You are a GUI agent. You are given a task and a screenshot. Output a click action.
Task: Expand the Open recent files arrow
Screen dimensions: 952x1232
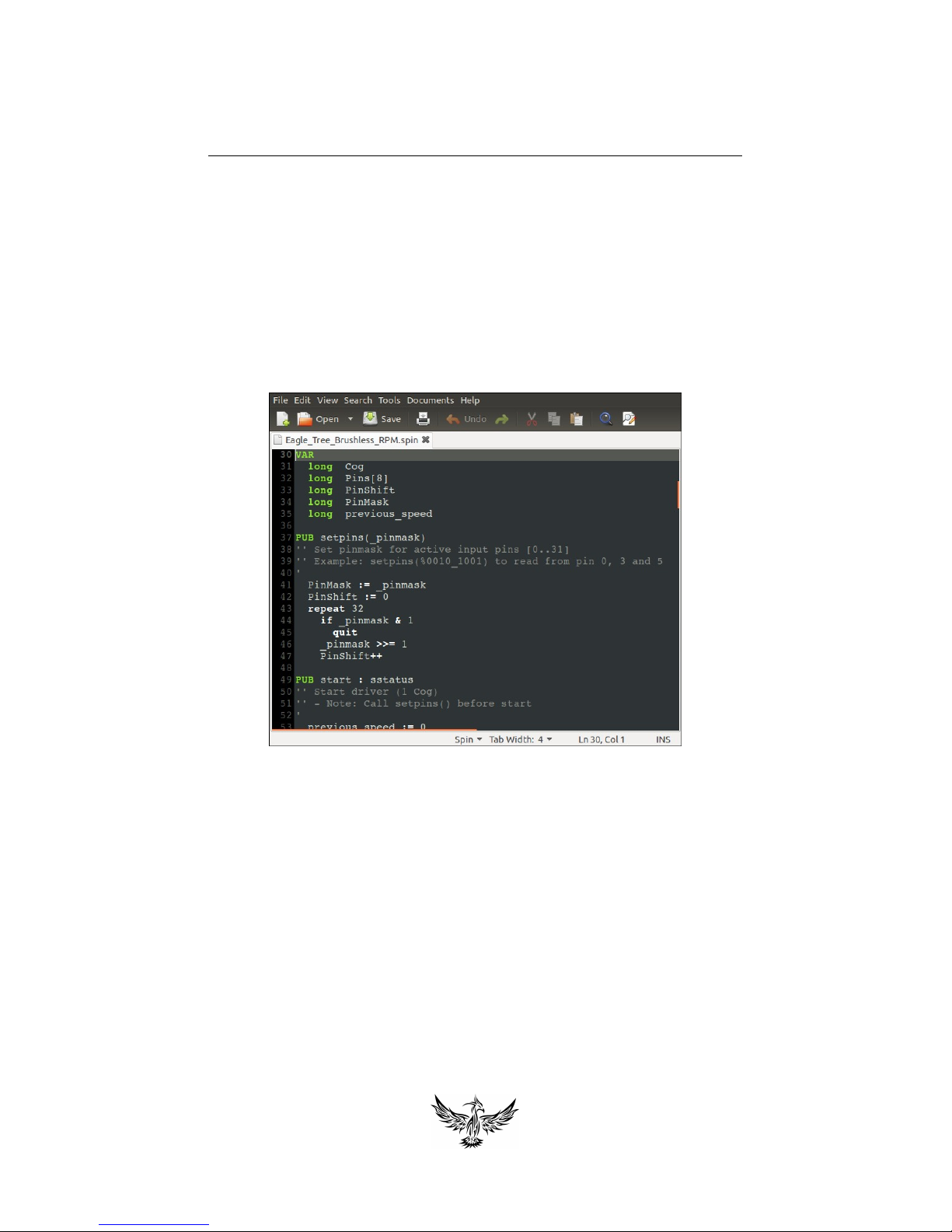coord(350,419)
